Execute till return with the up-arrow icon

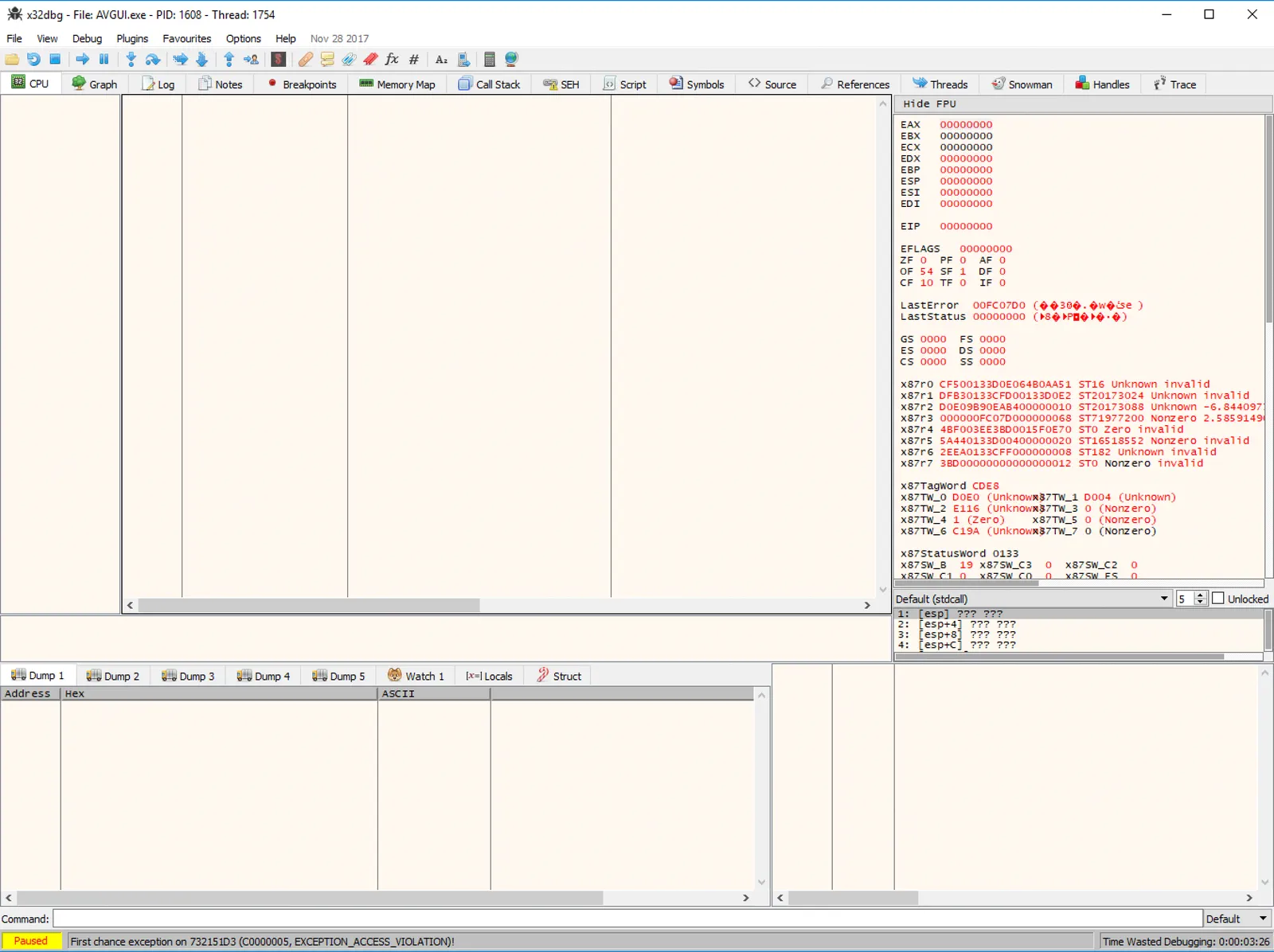[x=229, y=59]
